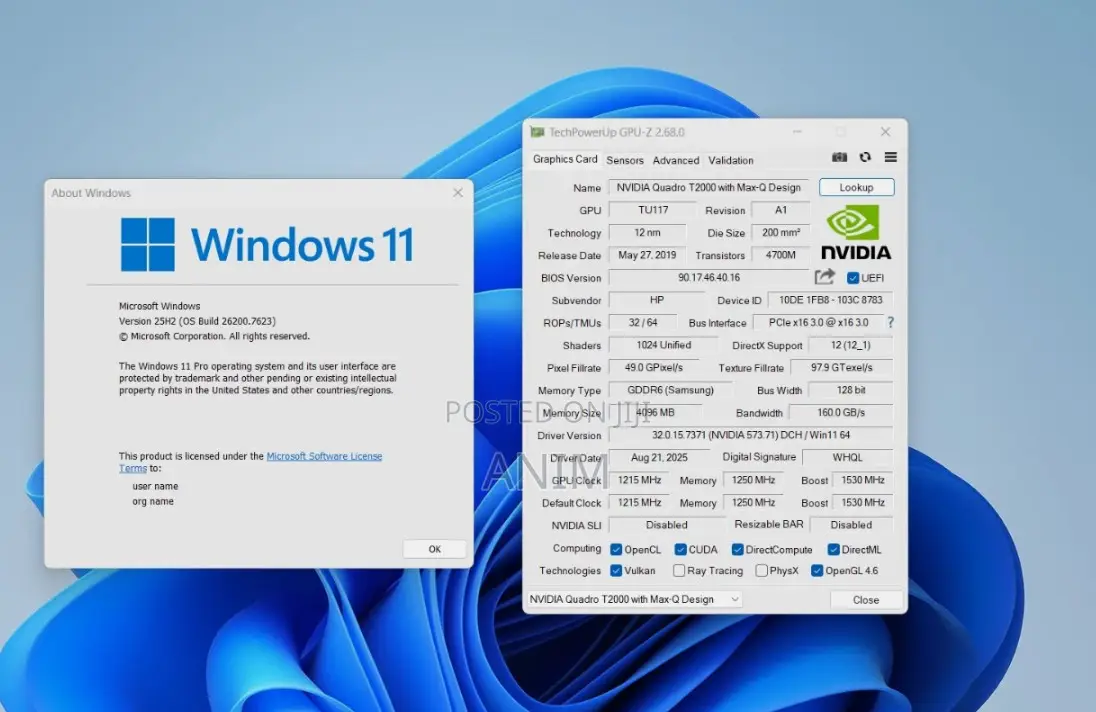Viewport: 1096px width, 712px height.
Task: Click the refresh icon in GPU-Z toolbar
Action: click(x=865, y=157)
